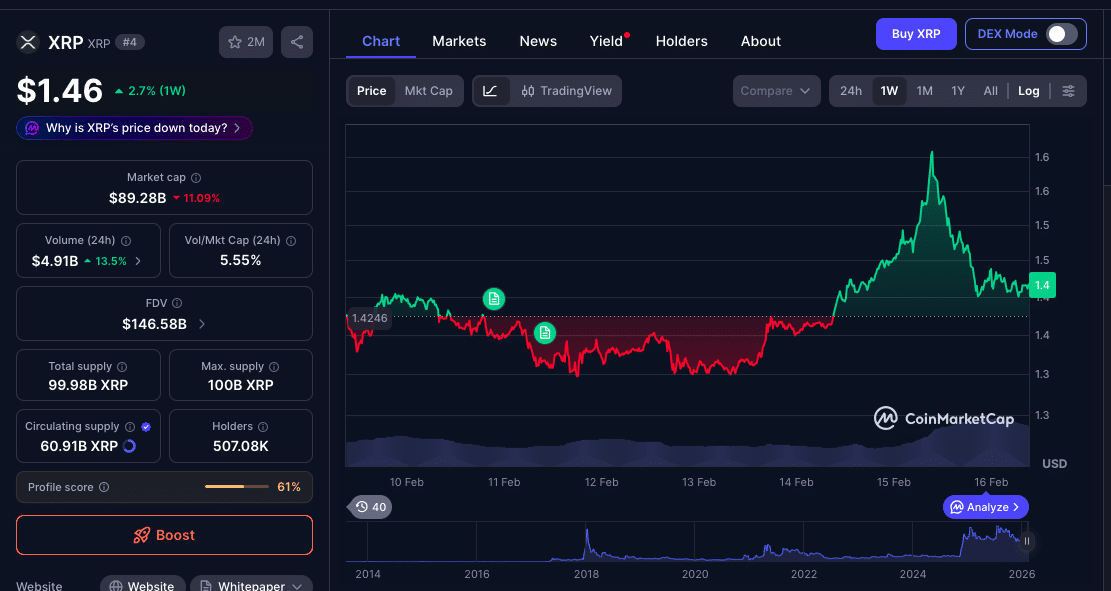1111x591 pixels.
Task: Open the Chart tab
Action: pyautogui.click(x=381, y=41)
